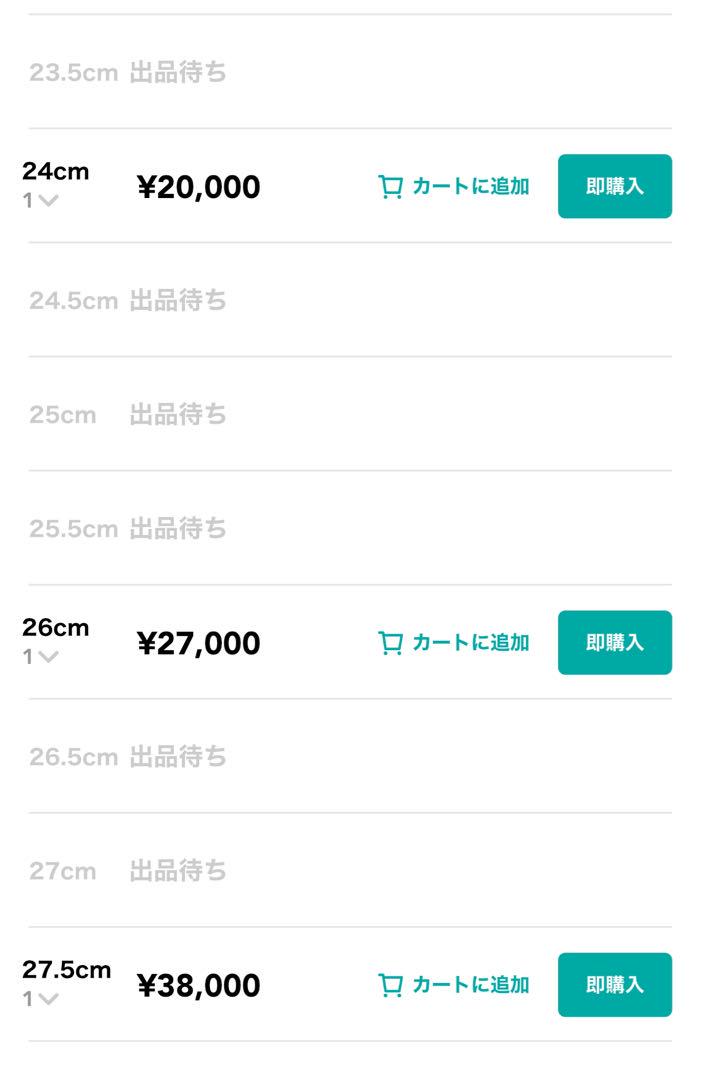Buy the 27.5cm size now (即購入)
This screenshot has height=1080, width=701.
pyautogui.click(x=615, y=985)
